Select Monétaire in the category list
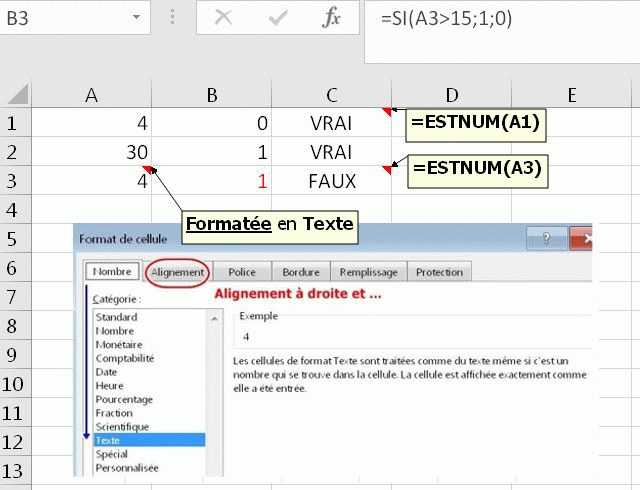Viewport: 640px width, 490px height. [119, 343]
